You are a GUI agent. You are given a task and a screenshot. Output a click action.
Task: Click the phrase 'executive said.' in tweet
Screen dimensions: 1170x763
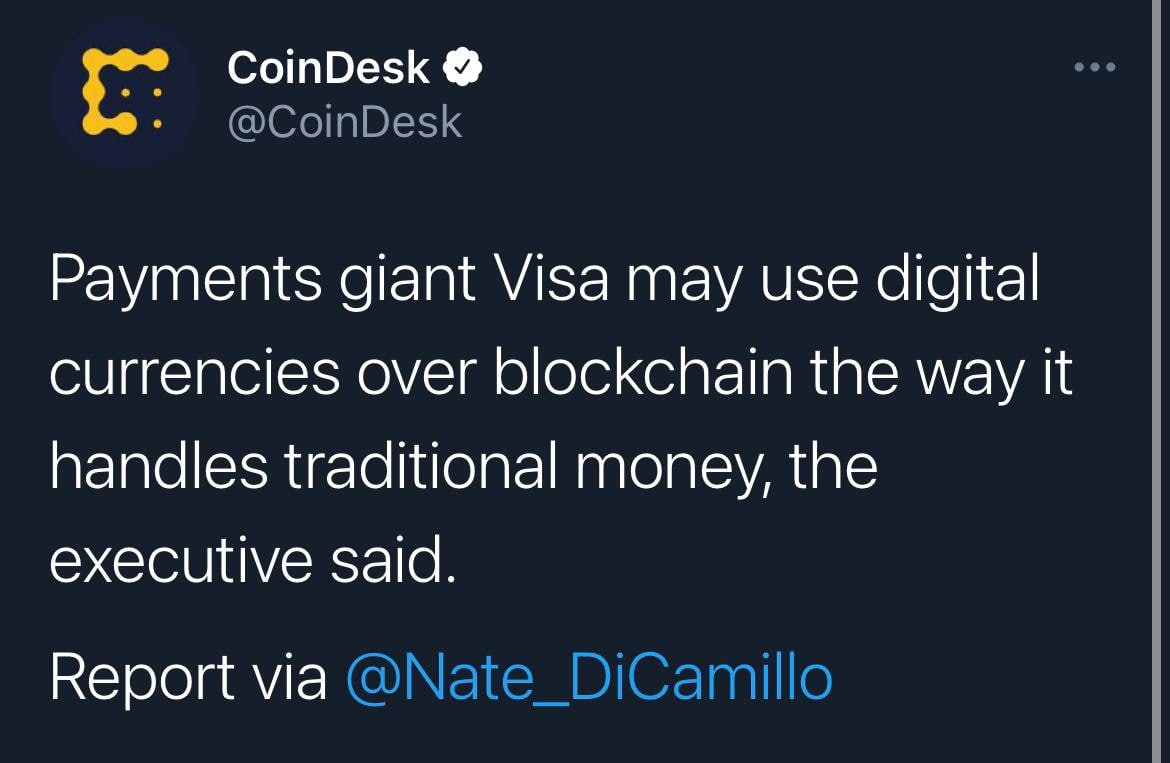click(253, 561)
